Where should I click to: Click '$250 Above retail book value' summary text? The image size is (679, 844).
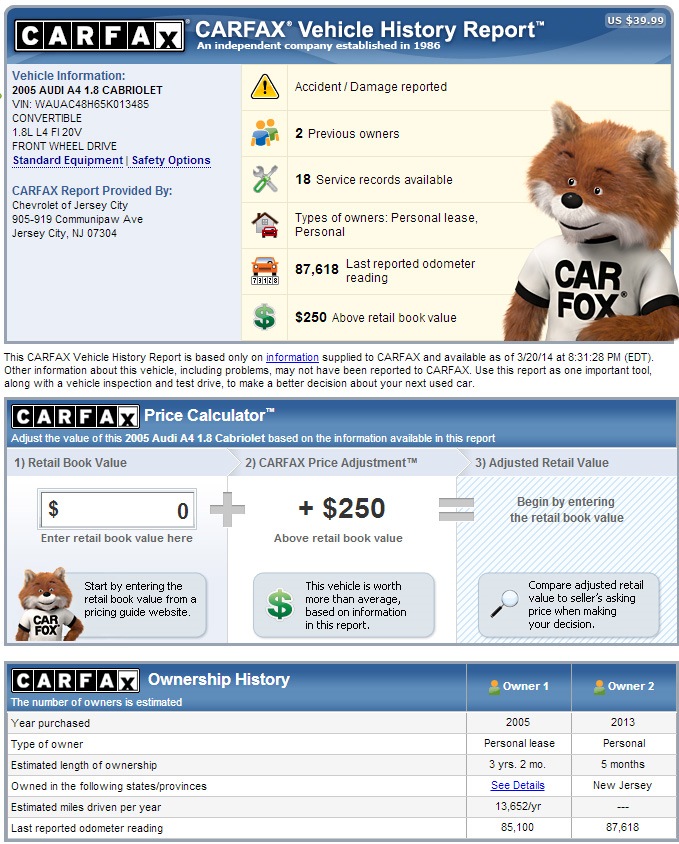(376, 318)
